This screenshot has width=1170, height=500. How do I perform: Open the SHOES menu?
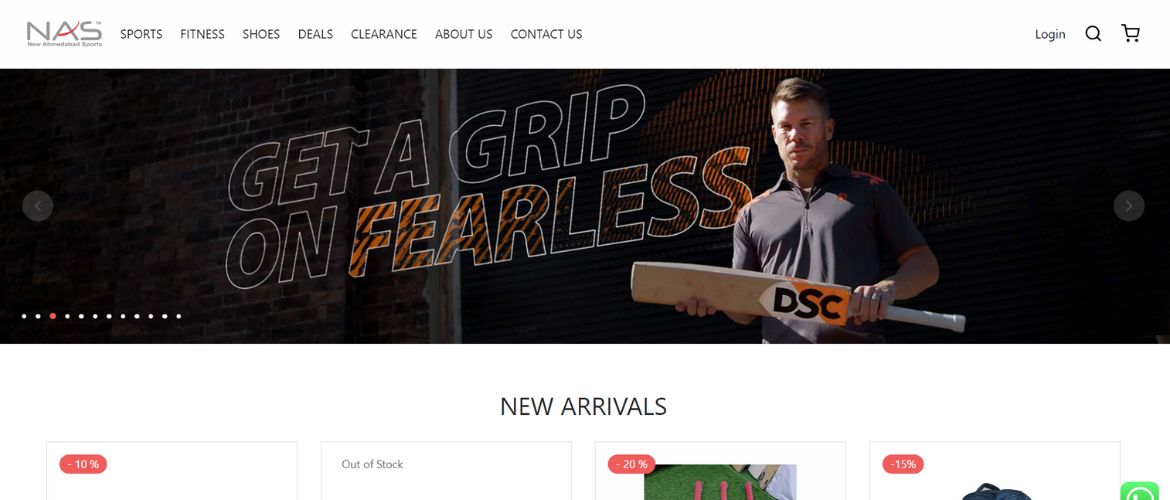[x=261, y=34]
